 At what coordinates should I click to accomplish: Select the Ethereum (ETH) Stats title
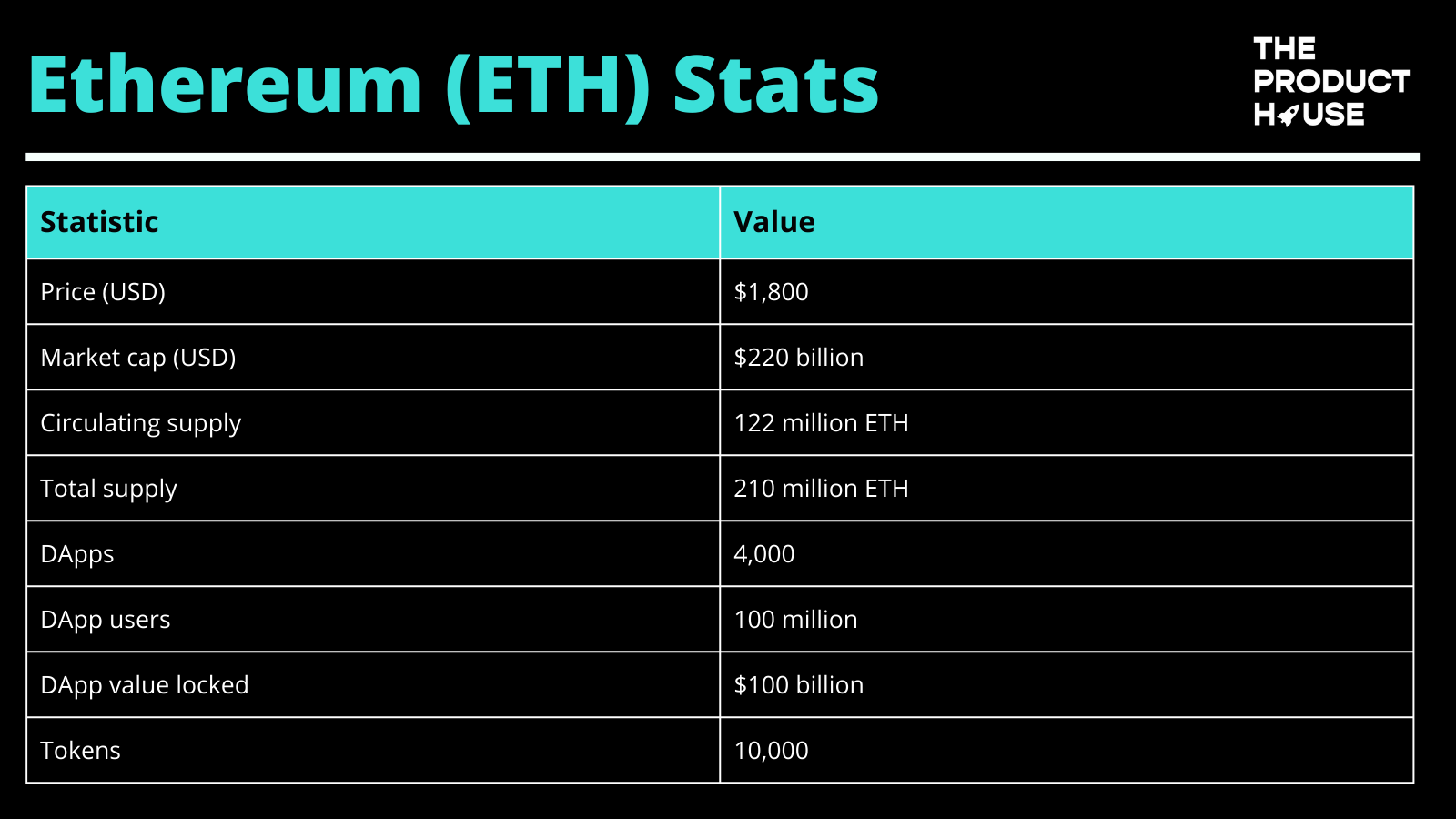coord(453,86)
